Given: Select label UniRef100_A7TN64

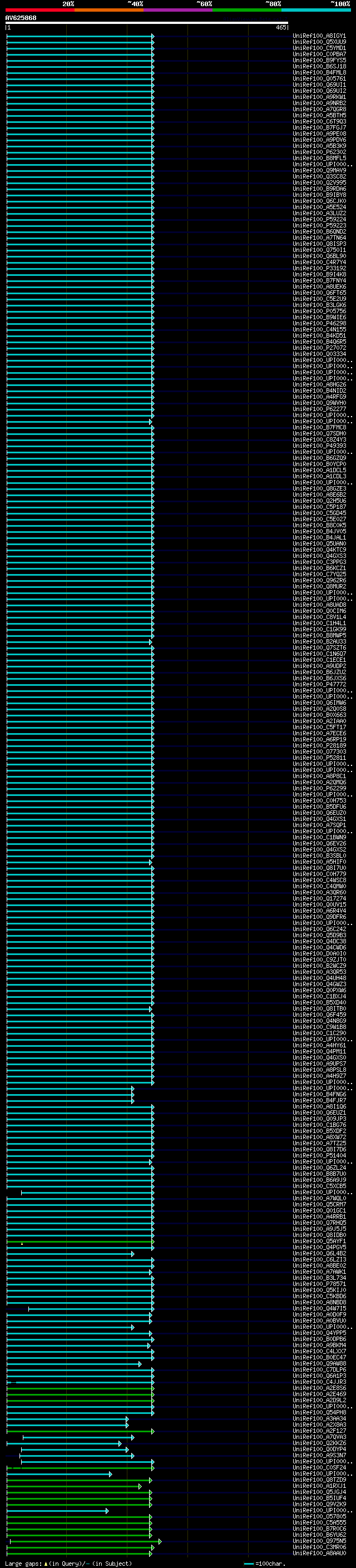Looking at the screenshot, I should (319, 238).
